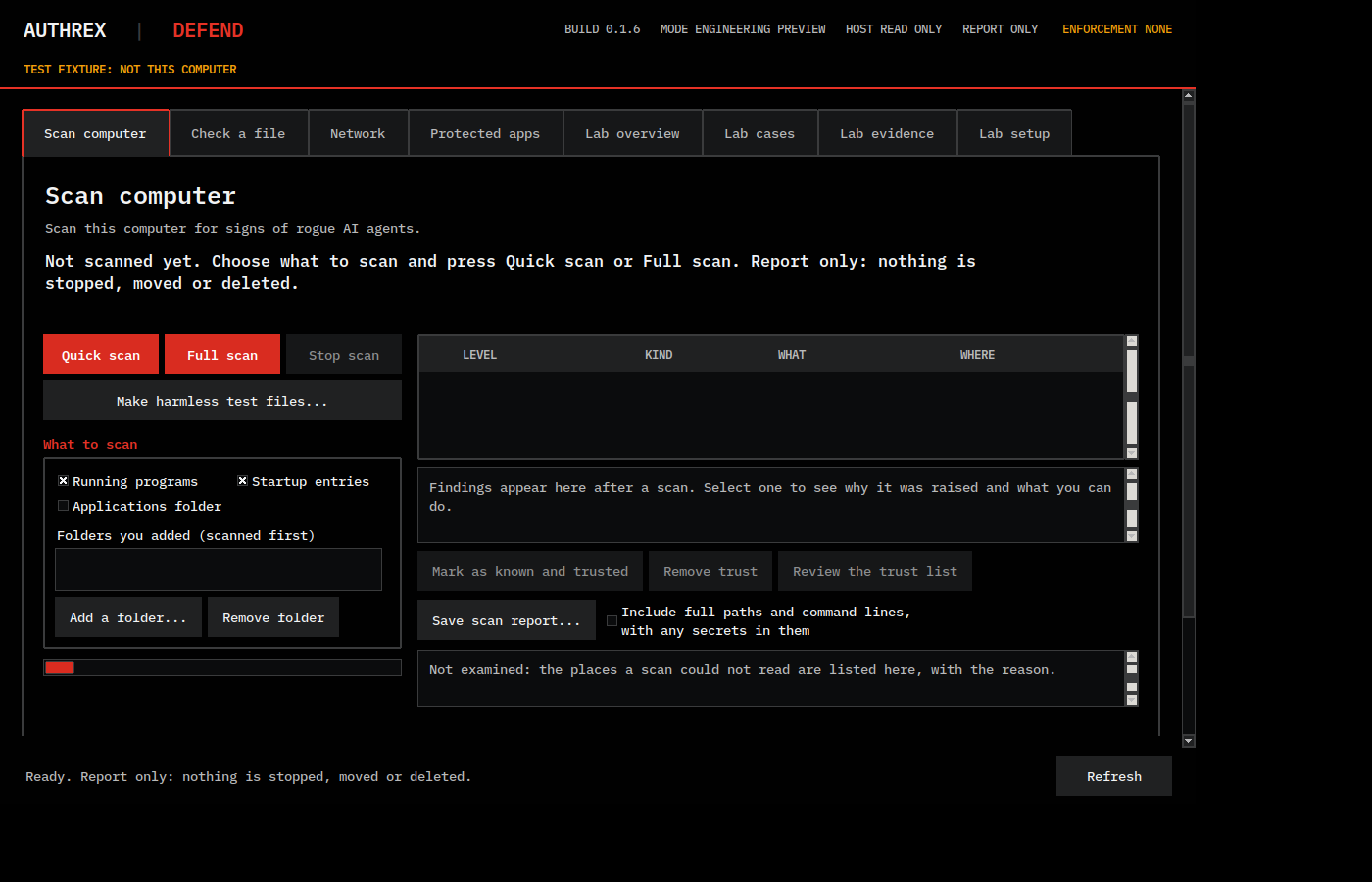This screenshot has width=1372, height=882.
Task: Click the main page scrollbar down arrow
Action: point(1189,741)
